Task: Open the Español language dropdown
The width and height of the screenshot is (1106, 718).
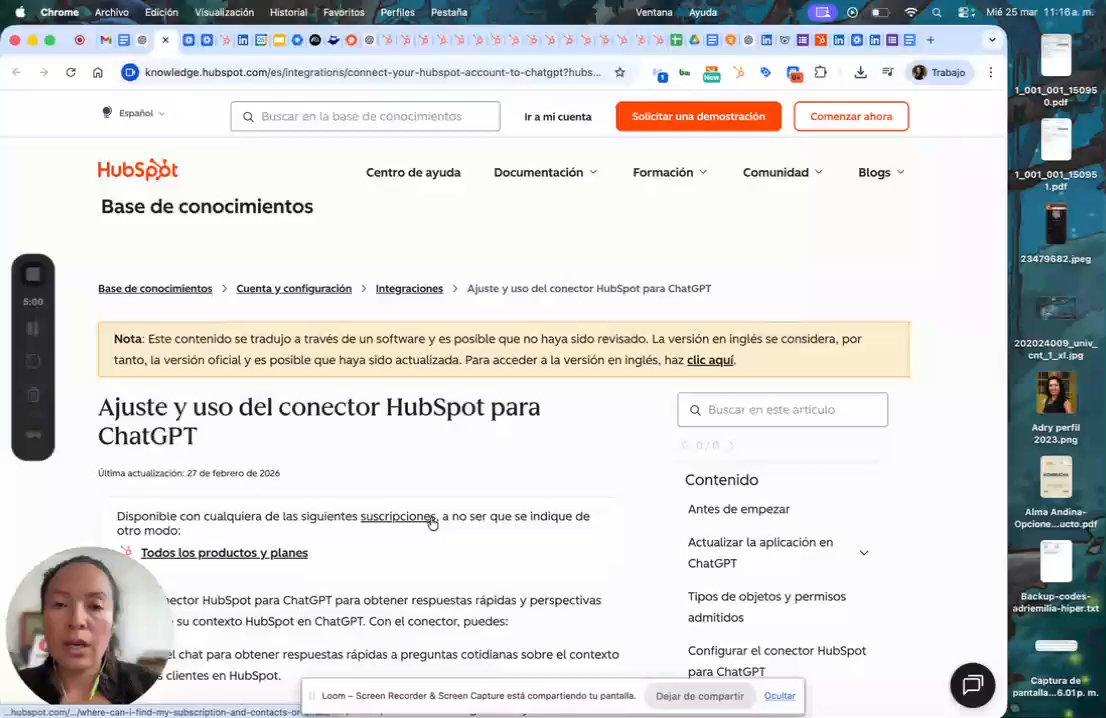Action: [x=133, y=113]
